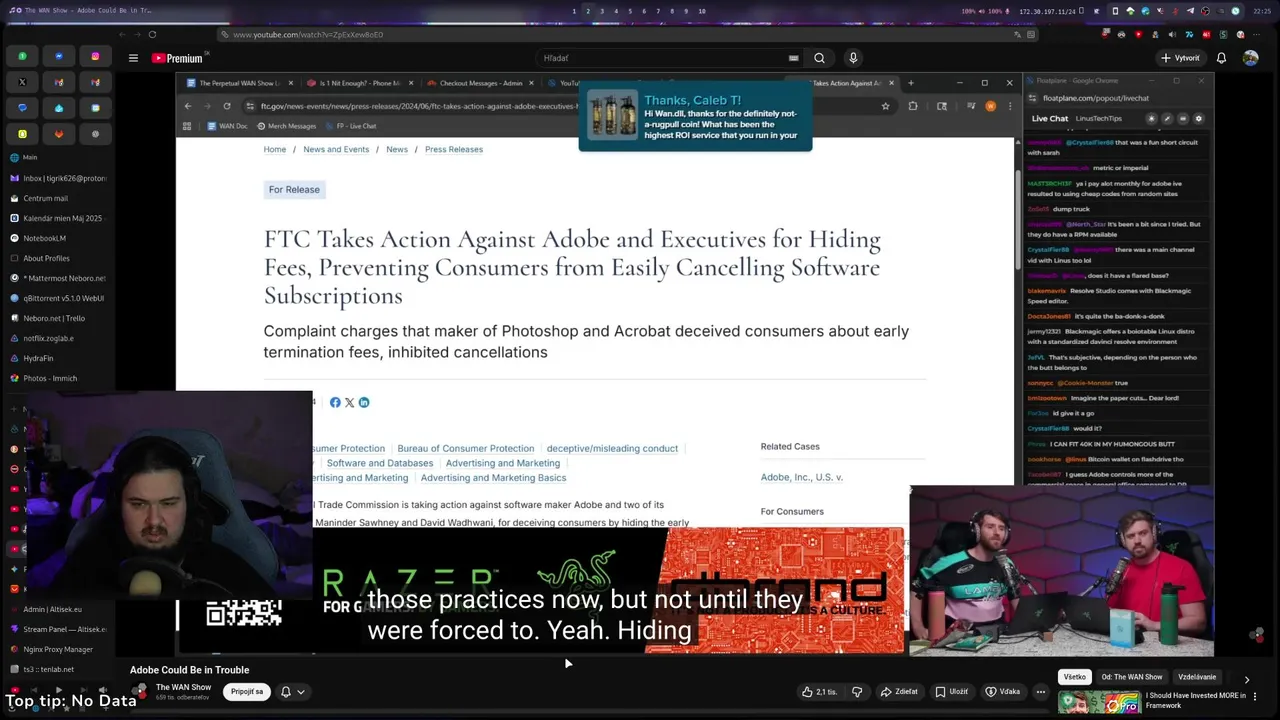Open the pinned green WhatsApp tab icon
Viewport: 1280px width, 720px height.
22,56
